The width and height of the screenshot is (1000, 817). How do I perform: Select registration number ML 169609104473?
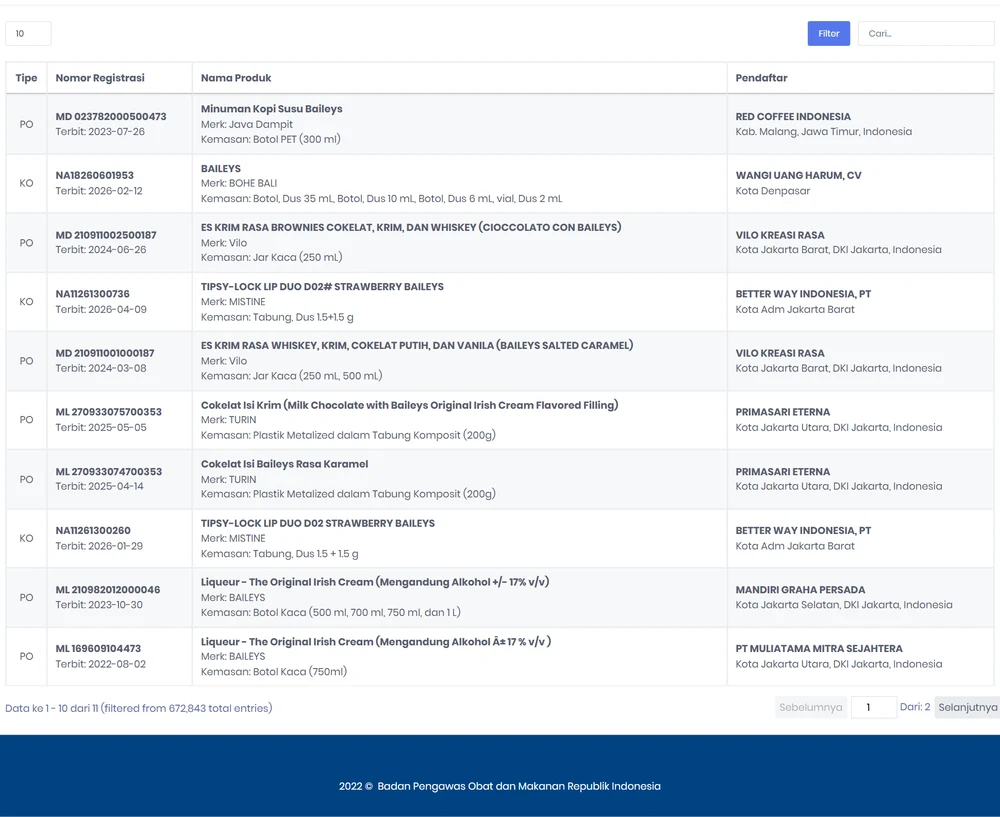pos(98,649)
